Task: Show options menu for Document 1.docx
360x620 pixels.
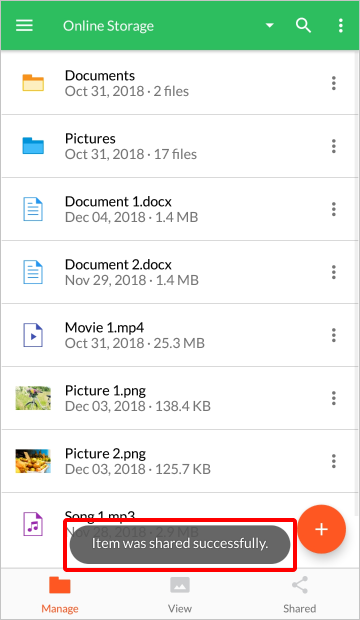Action: click(x=334, y=209)
